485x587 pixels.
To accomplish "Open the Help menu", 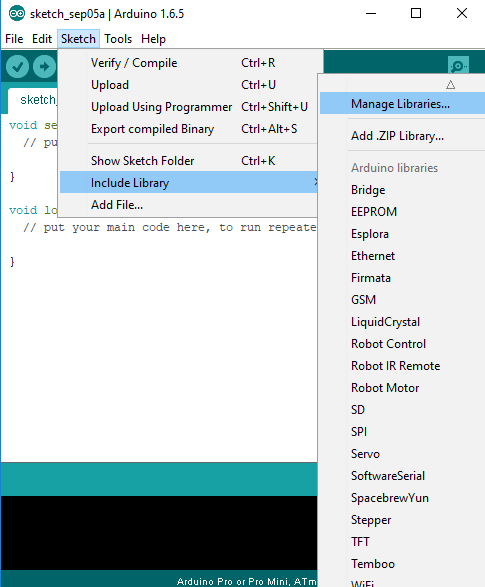I will (x=153, y=39).
